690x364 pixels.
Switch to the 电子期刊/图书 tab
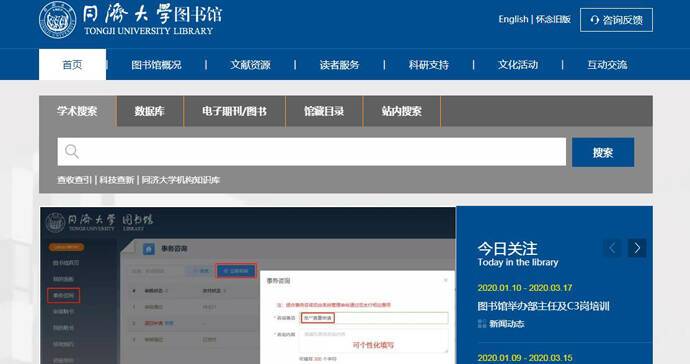(x=235, y=111)
